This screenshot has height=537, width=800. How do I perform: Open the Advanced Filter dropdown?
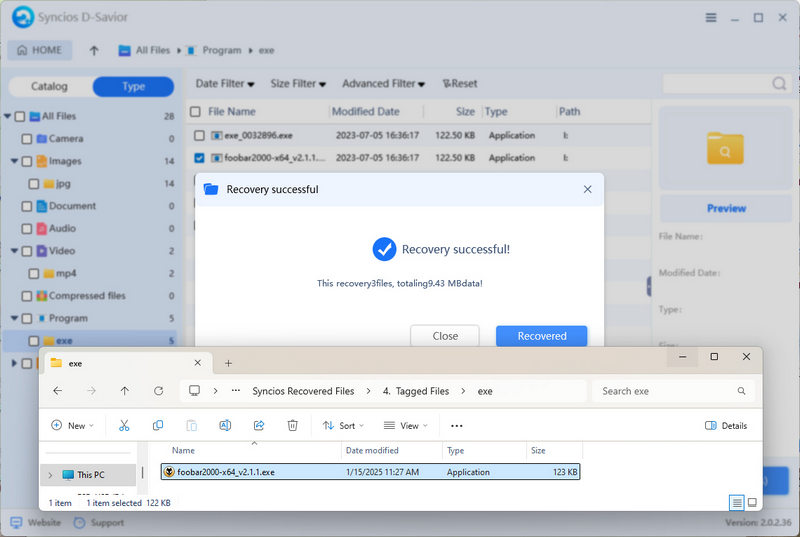pos(383,84)
